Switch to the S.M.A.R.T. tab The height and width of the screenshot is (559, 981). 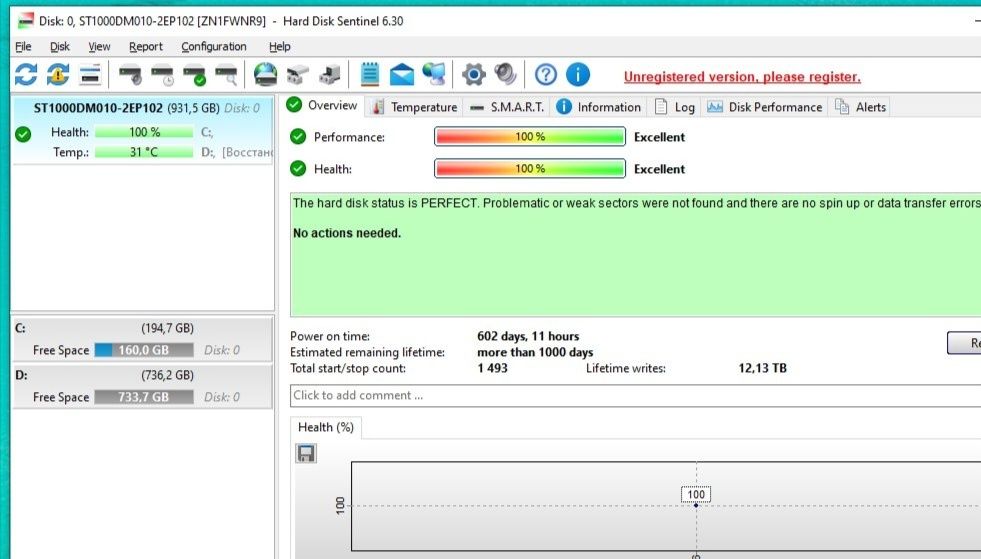(x=506, y=107)
